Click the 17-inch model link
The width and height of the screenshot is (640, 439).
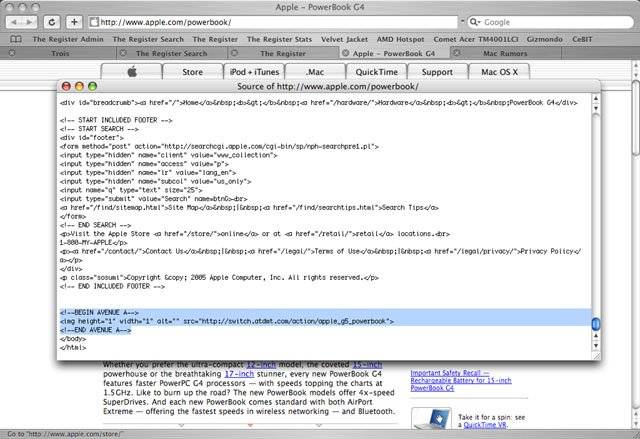coord(239,374)
